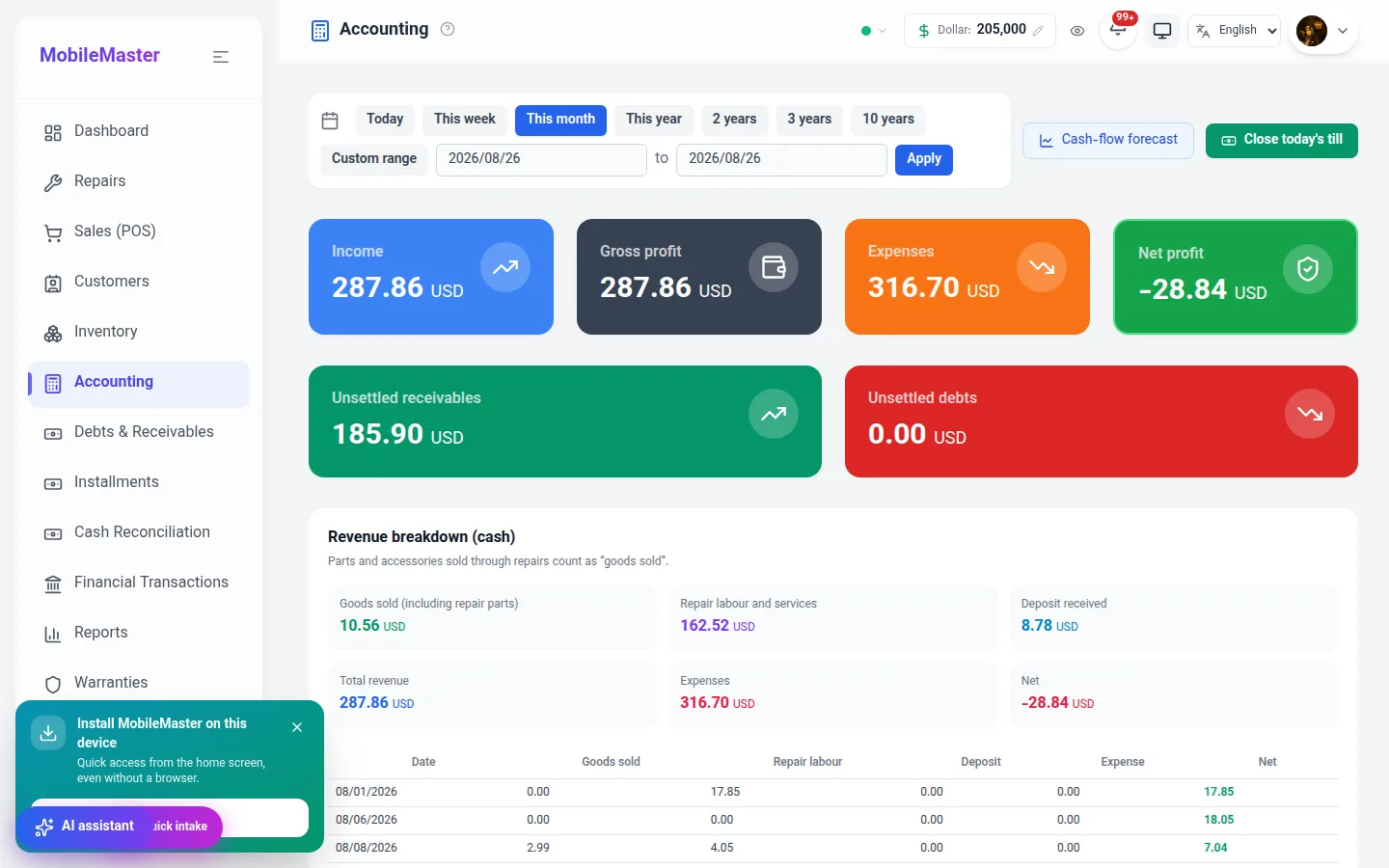Select the This week date range
This screenshot has width=1389, height=868.
pyautogui.click(x=465, y=120)
